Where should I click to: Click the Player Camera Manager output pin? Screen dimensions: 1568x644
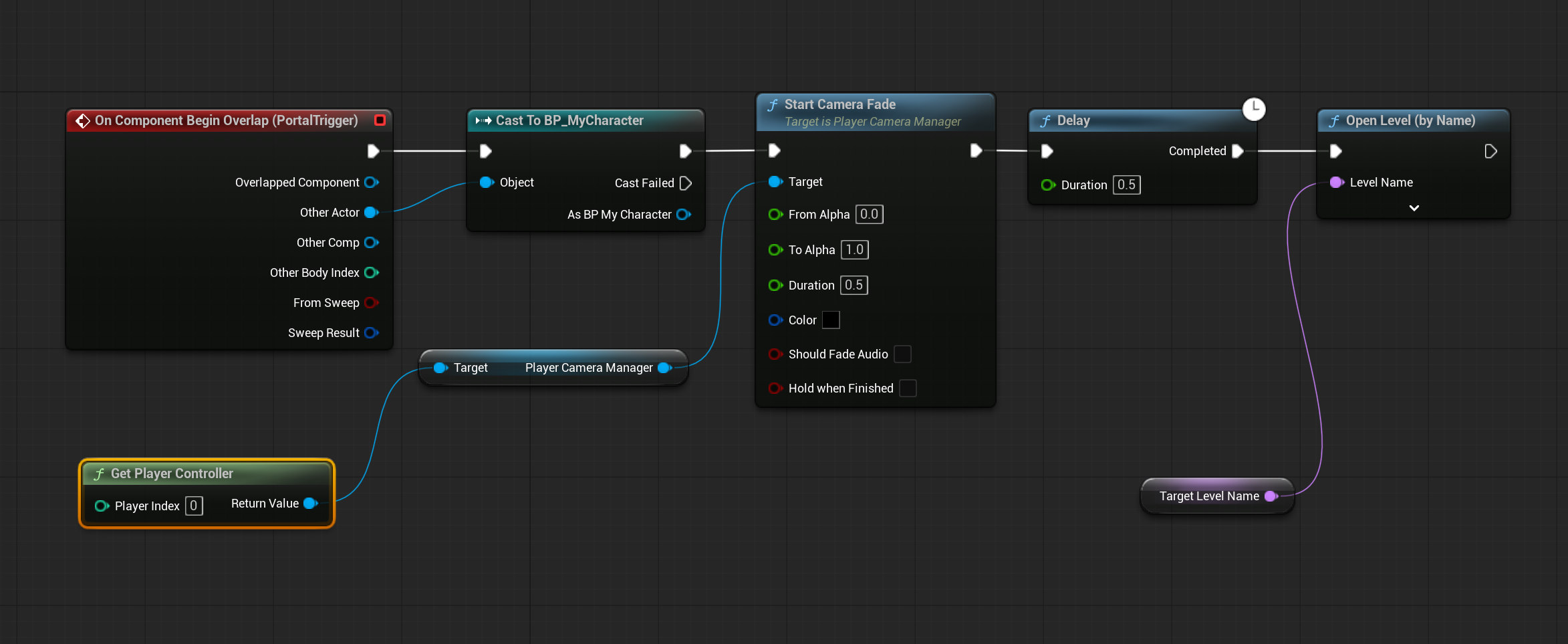pos(665,368)
